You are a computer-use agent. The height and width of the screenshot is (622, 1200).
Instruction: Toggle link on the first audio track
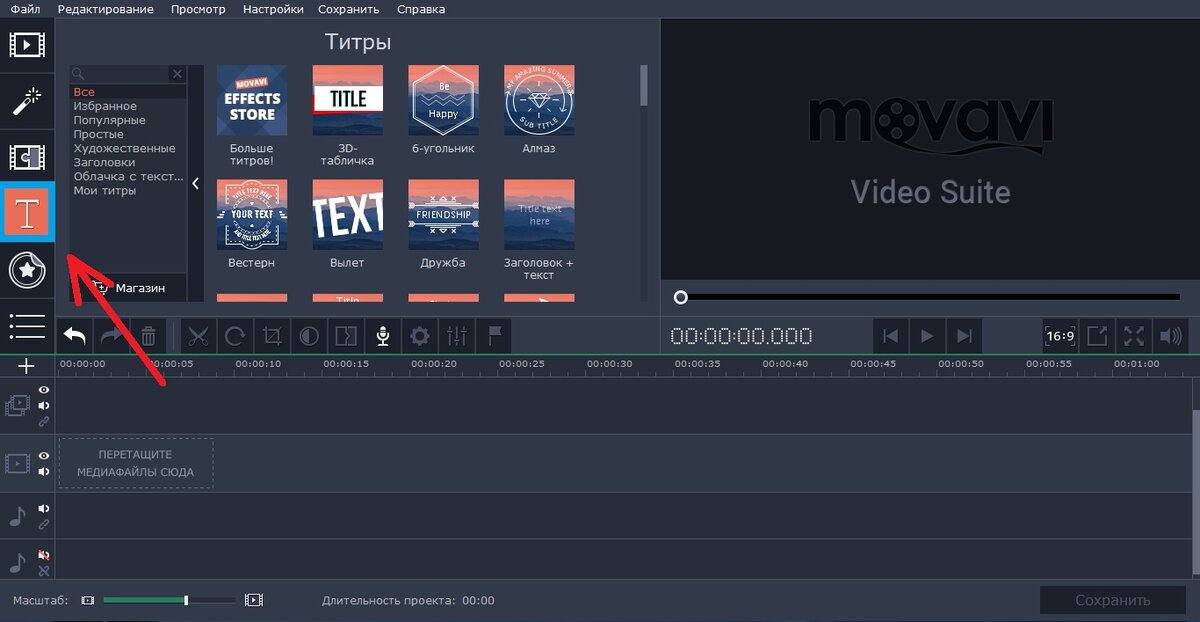point(44,524)
